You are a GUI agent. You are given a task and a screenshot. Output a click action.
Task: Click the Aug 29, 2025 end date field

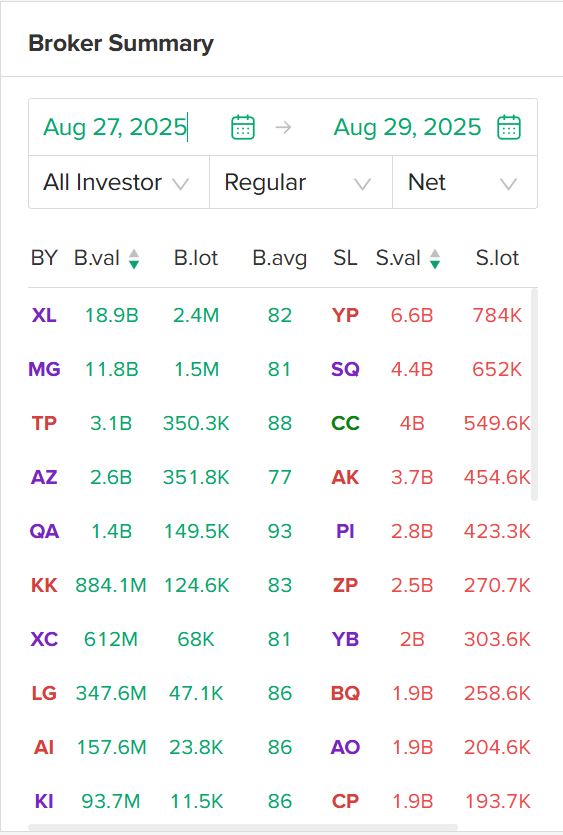point(407,127)
